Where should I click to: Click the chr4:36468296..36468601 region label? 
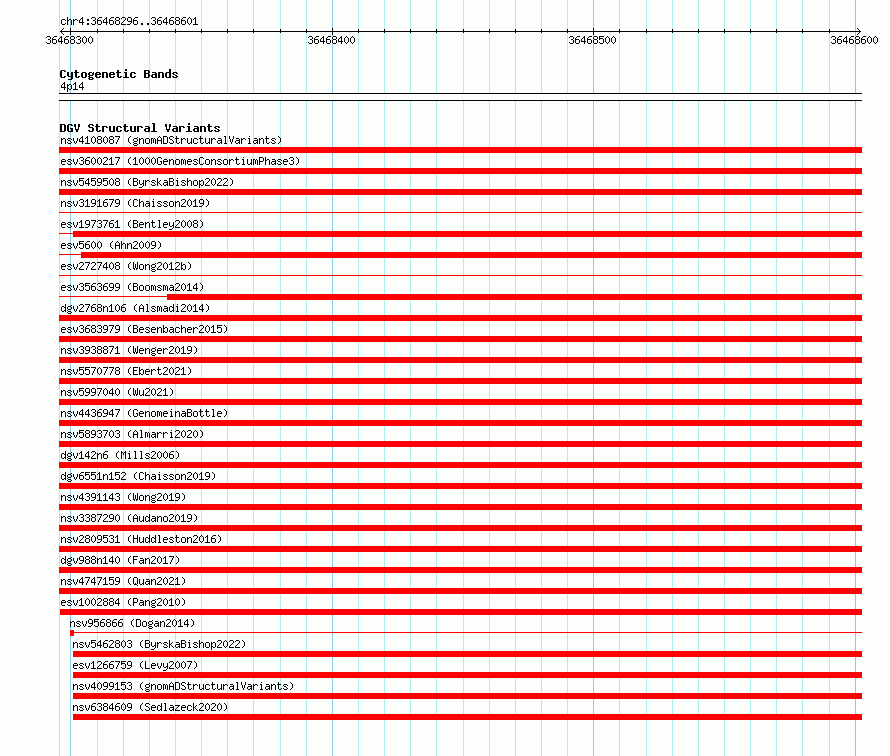pyautogui.click(x=129, y=22)
